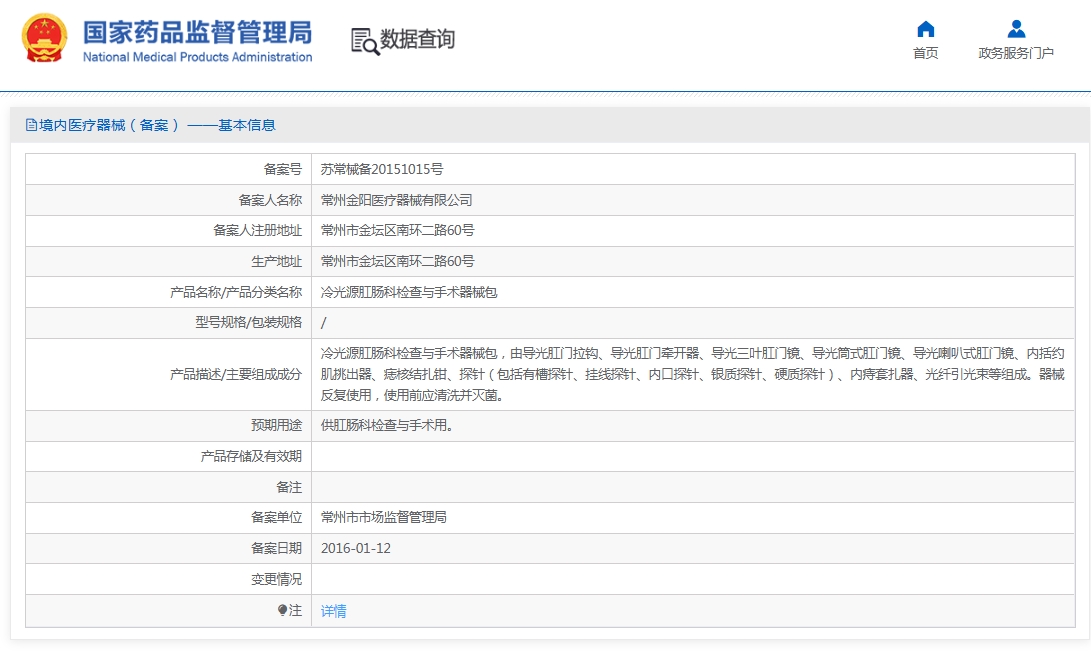The height and width of the screenshot is (654, 1091).
Task: Click the National Medical Products Administration English subtitle
Action: point(198,57)
